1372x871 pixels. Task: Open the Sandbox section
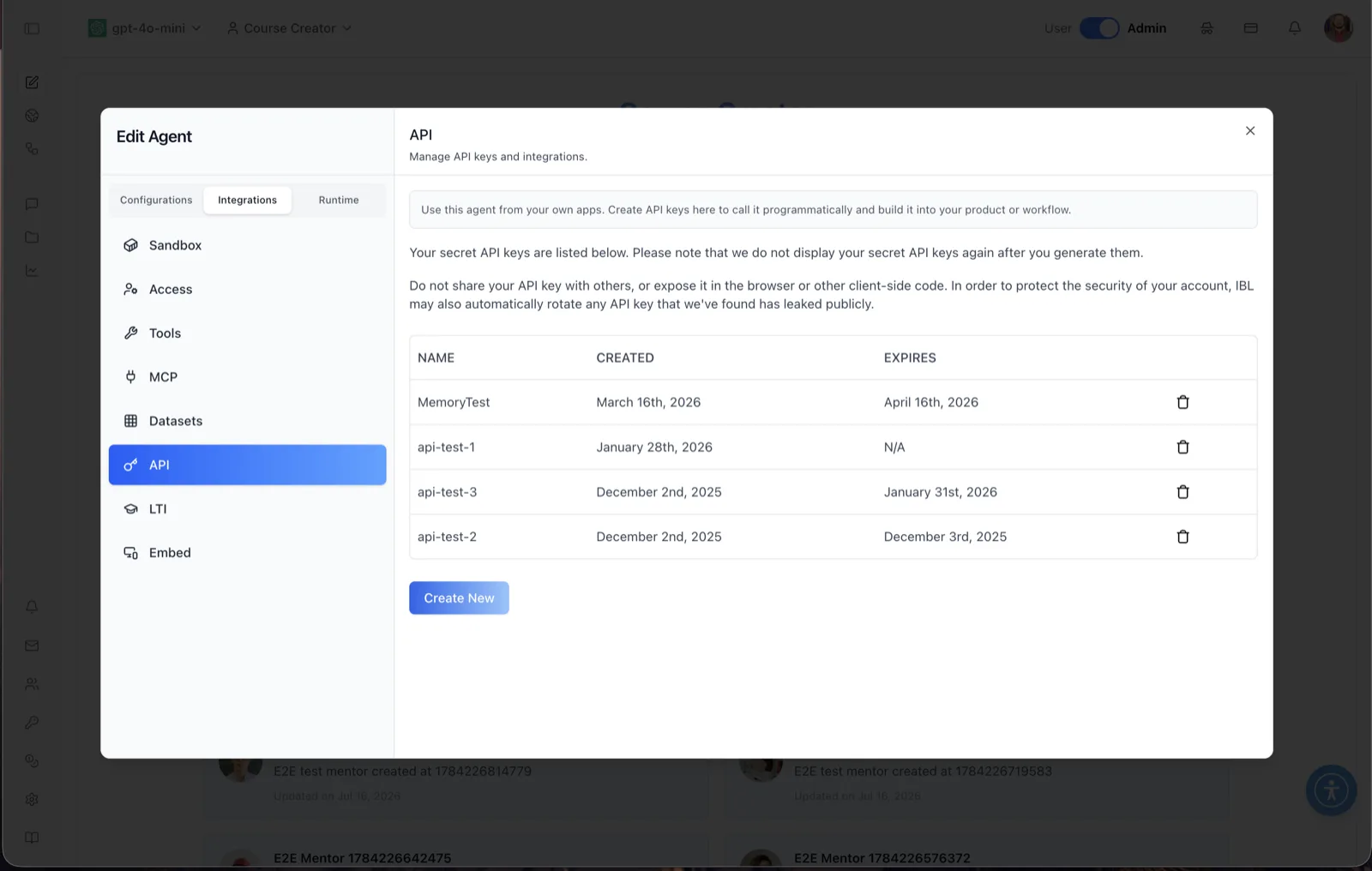coord(247,245)
